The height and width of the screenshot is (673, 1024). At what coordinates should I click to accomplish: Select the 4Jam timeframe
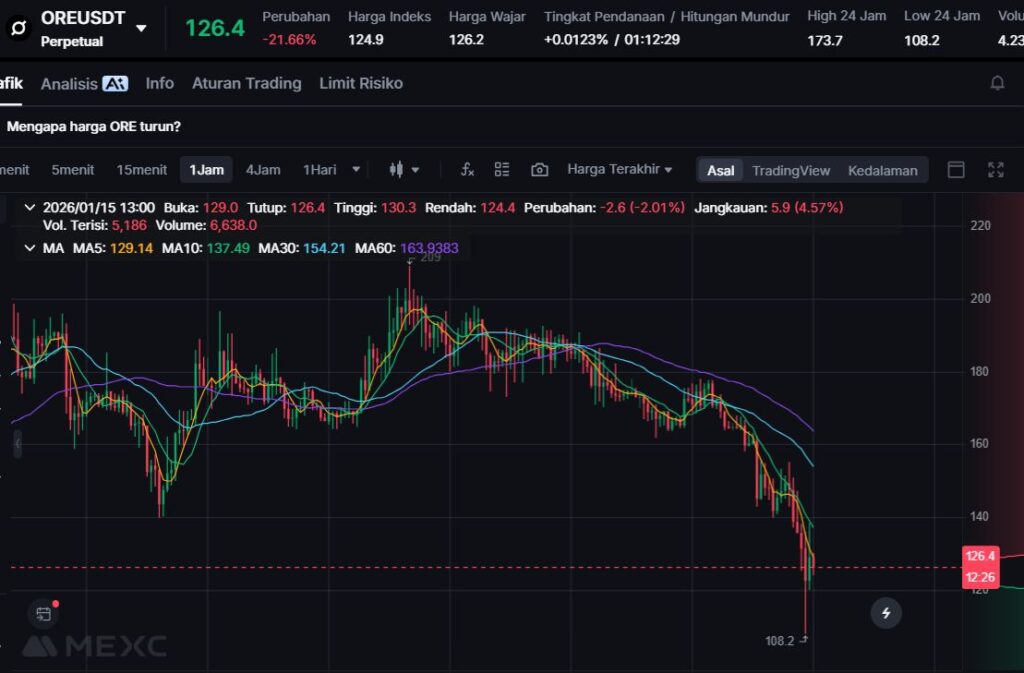click(263, 170)
